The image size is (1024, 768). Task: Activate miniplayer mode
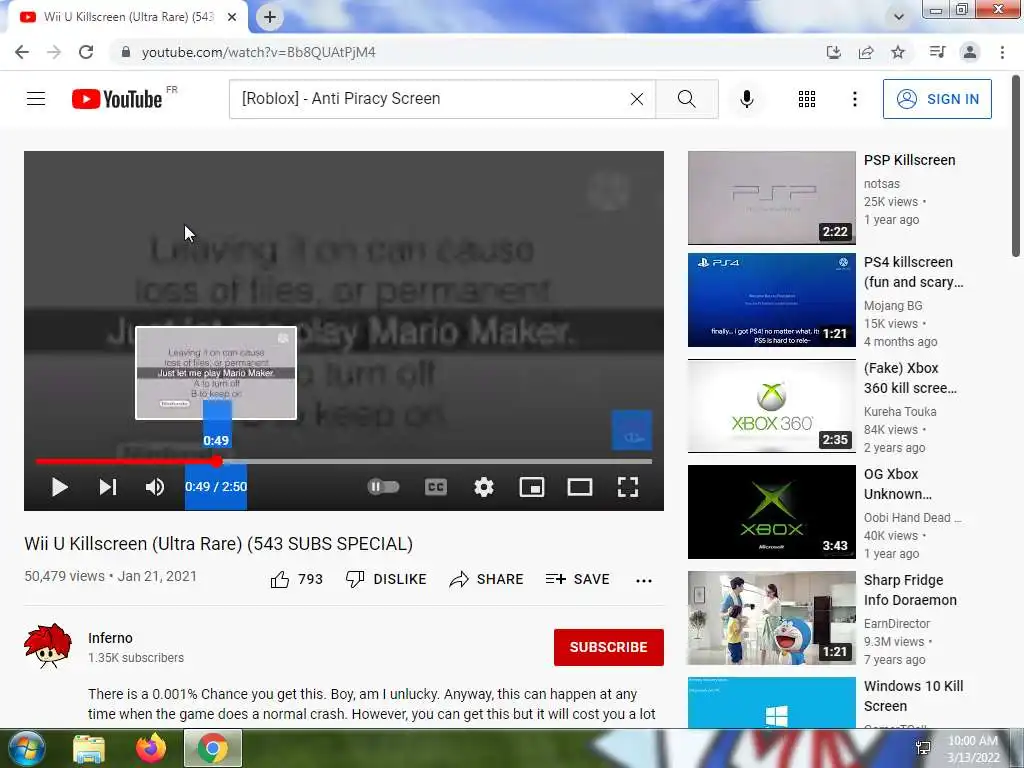coord(532,487)
